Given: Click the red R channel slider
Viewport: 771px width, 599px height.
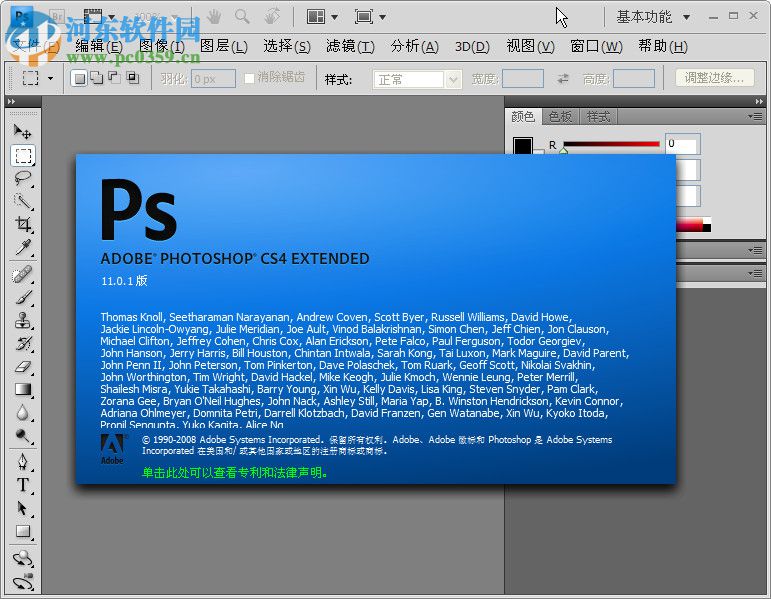Looking at the screenshot, I should coord(611,144).
